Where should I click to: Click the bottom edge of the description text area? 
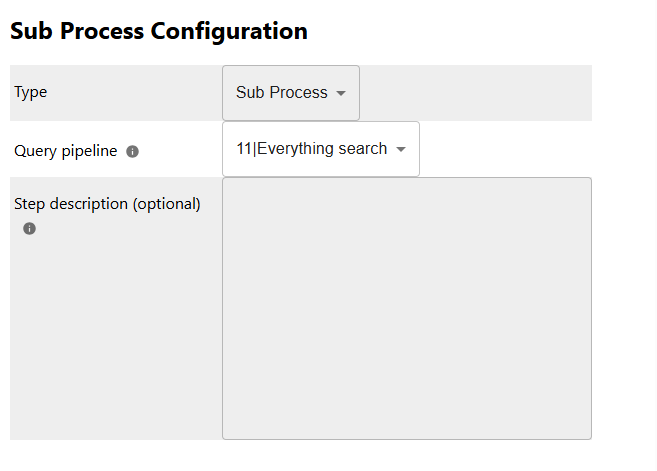click(406, 436)
